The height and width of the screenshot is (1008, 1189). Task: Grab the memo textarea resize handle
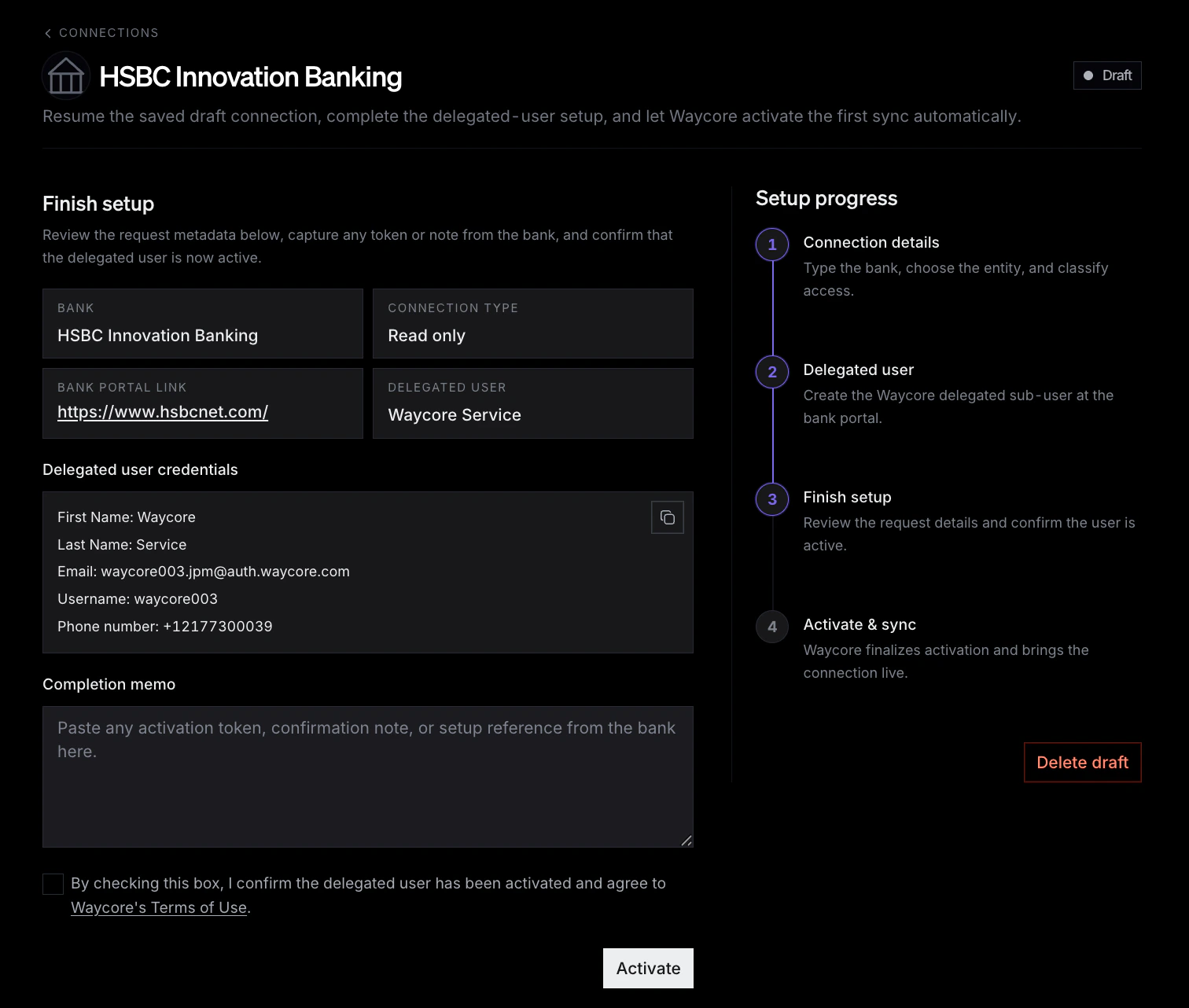coord(687,841)
